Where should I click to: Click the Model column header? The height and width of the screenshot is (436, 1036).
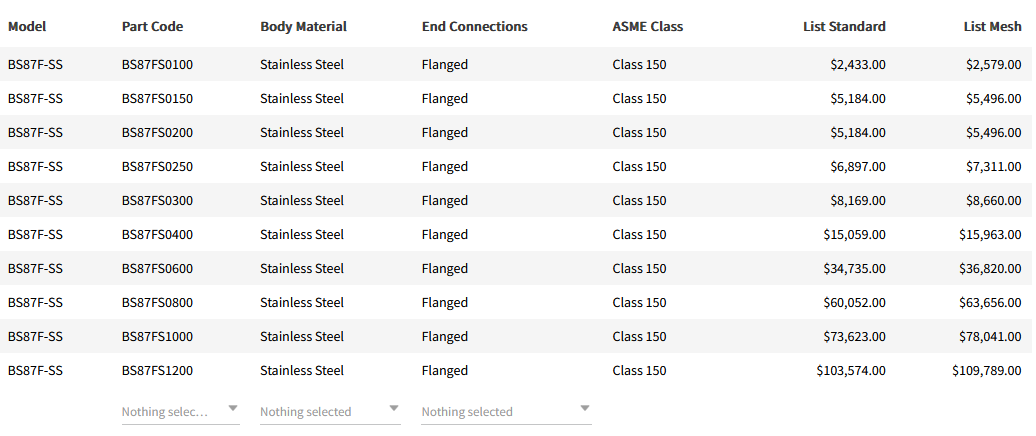click(27, 27)
